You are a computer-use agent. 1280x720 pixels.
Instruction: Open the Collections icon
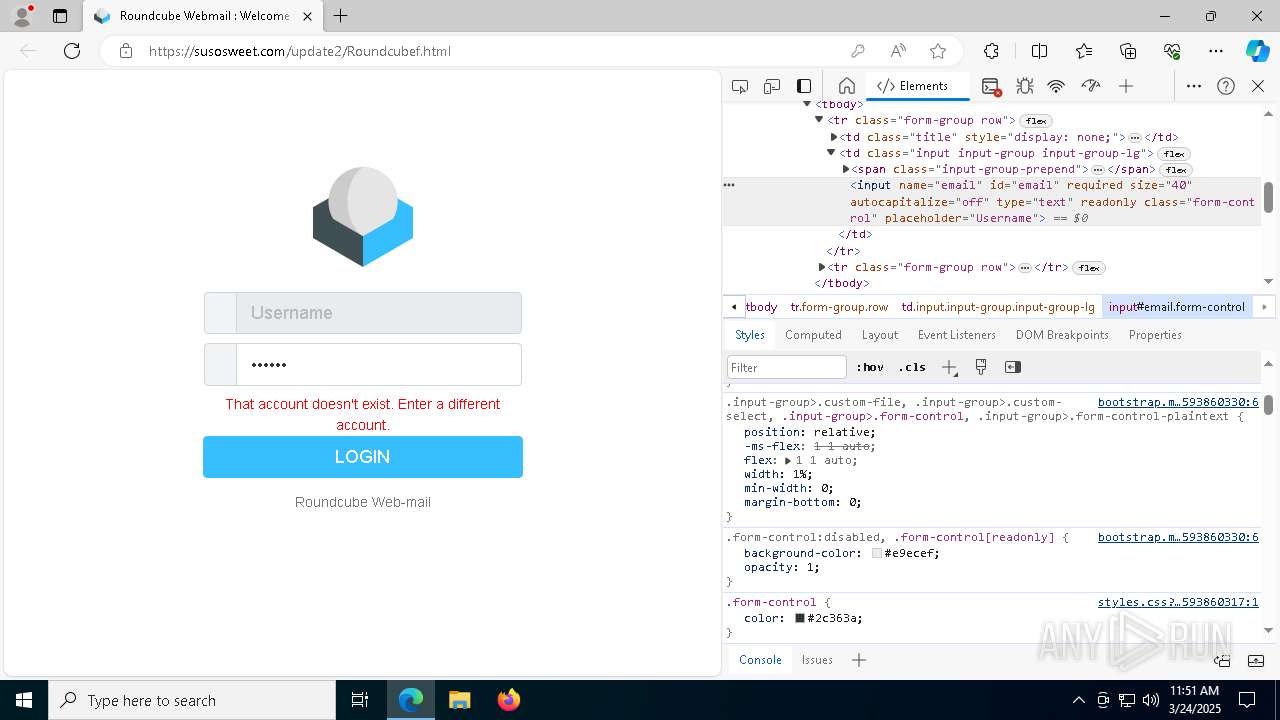coord(1128,51)
